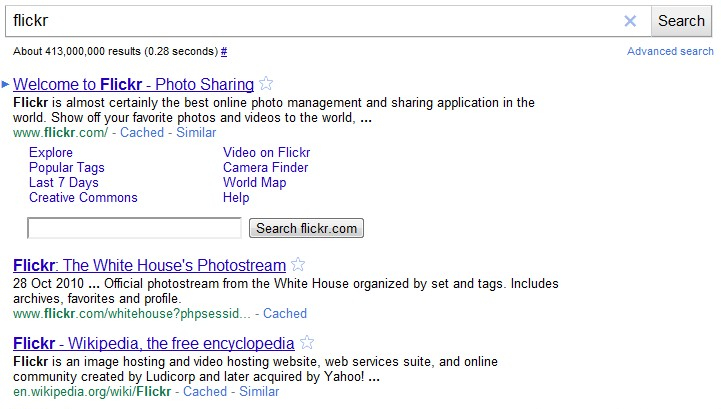Click the 28 Oct 2010 date text
Viewport: 721px width, 409px height.
[48, 283]
